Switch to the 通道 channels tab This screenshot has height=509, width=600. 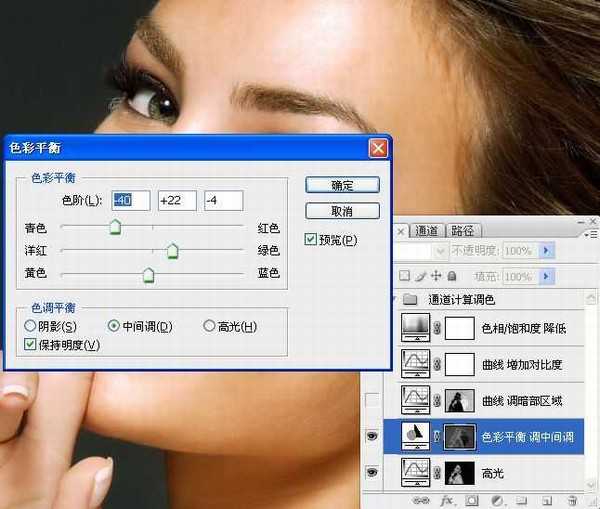click(426, 231)
